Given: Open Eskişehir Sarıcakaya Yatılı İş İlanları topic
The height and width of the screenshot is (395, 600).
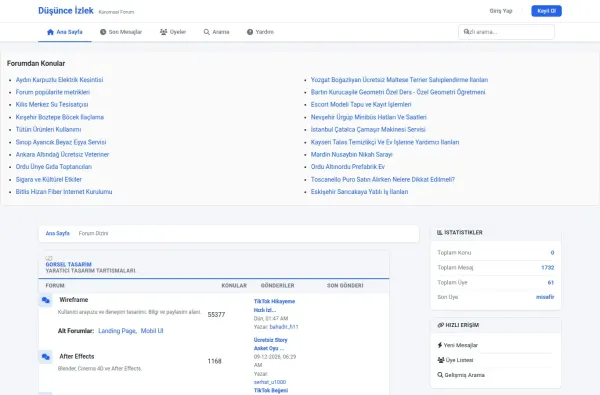Looking at the screenshot, I should click(359, 191).
